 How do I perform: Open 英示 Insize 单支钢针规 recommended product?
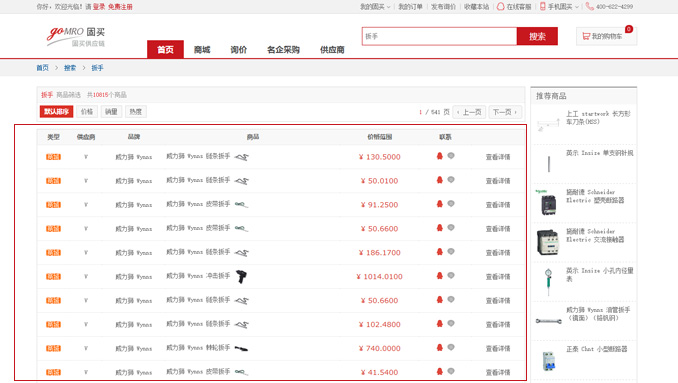600,153
